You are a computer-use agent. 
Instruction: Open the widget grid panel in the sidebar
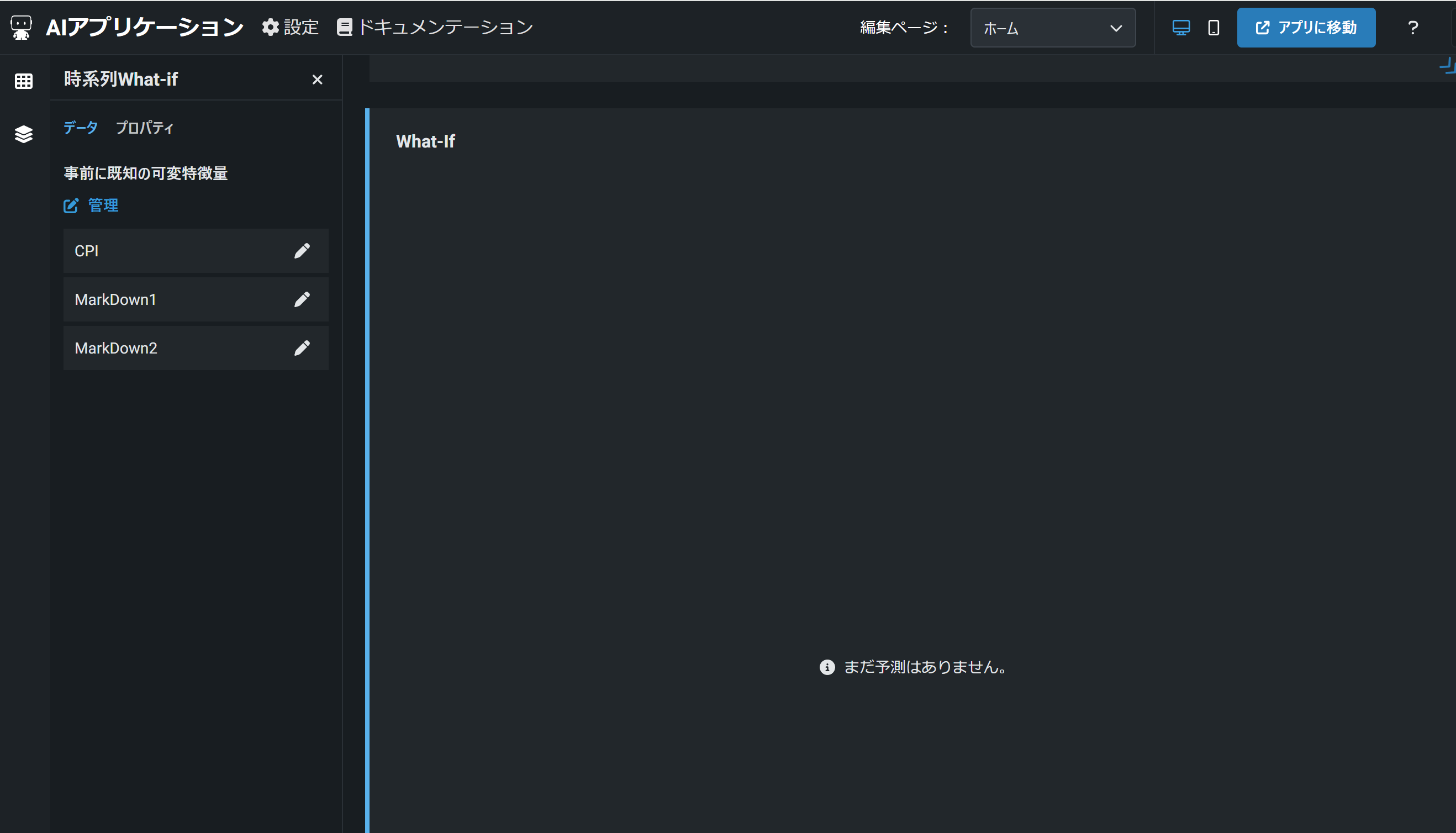(23, 80)
